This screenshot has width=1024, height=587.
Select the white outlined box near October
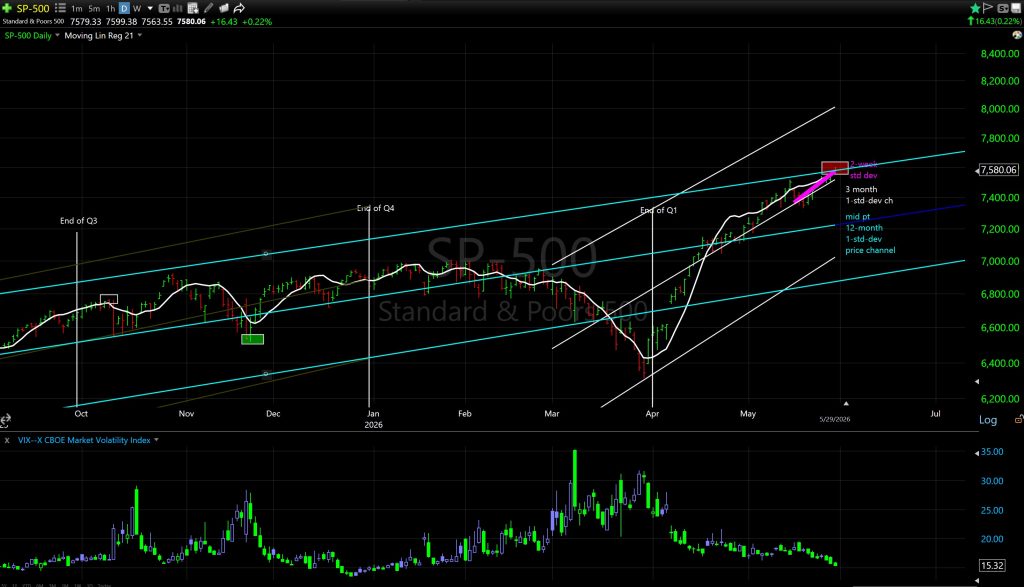click(109, 299)
